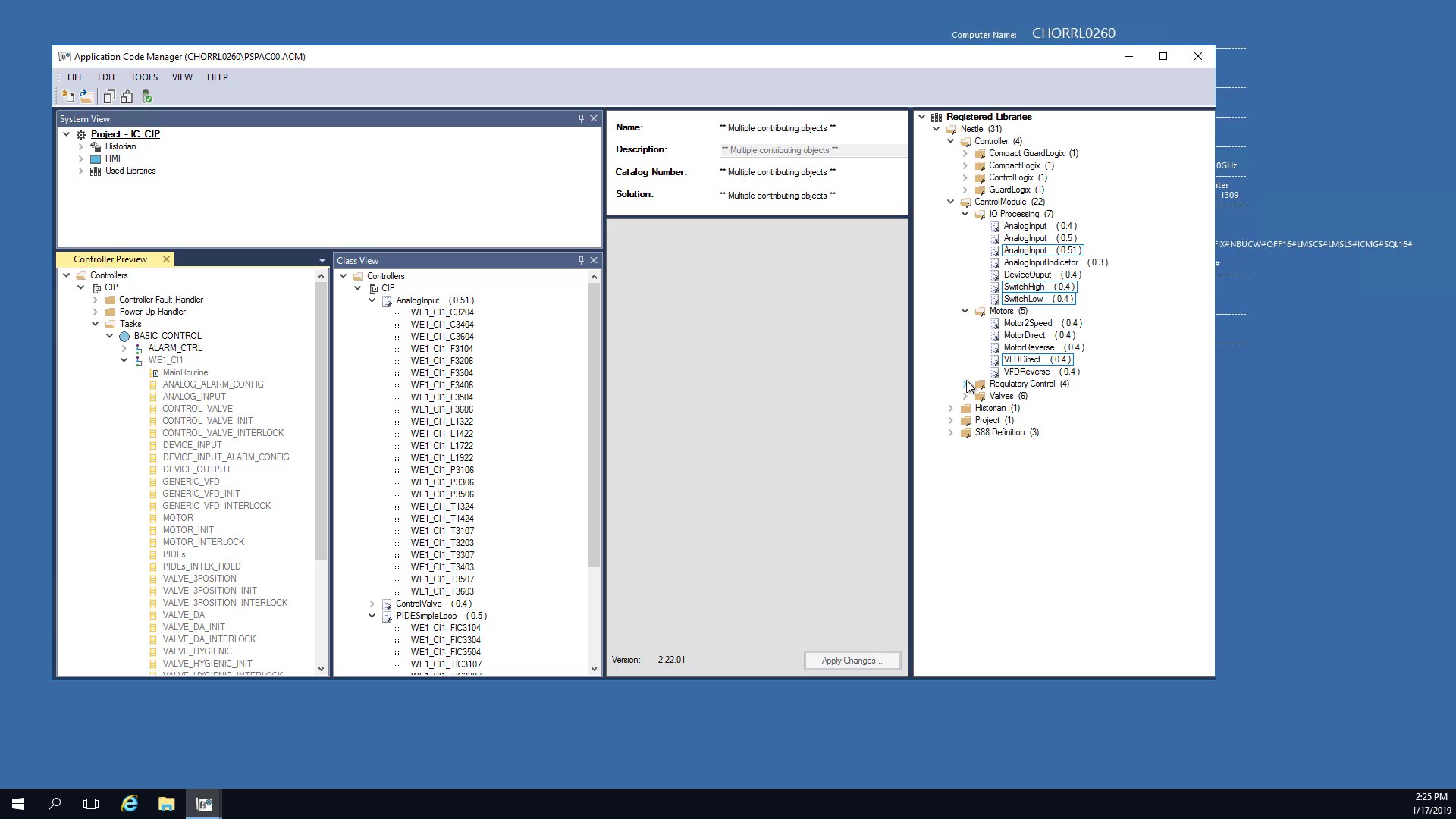Viewport: 1456px width, 819px height.
Task: Click the MainRoutine ladder icon
Action: pyautogui.click(x=154, y=372)
